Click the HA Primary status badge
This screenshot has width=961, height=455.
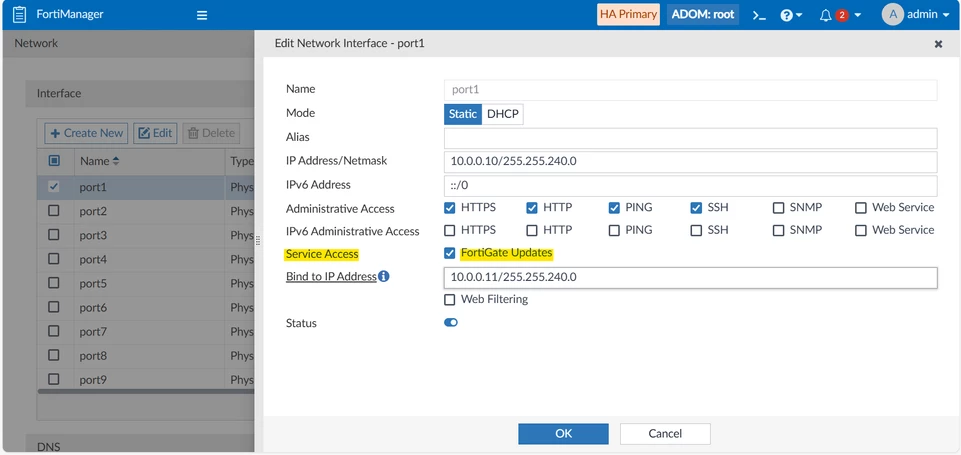[628, 15]
